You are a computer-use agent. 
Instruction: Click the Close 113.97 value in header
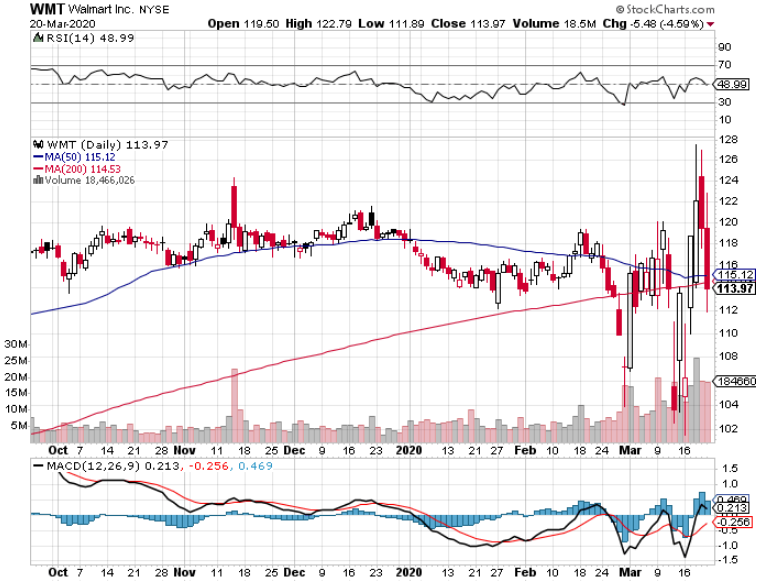[468, 24]
